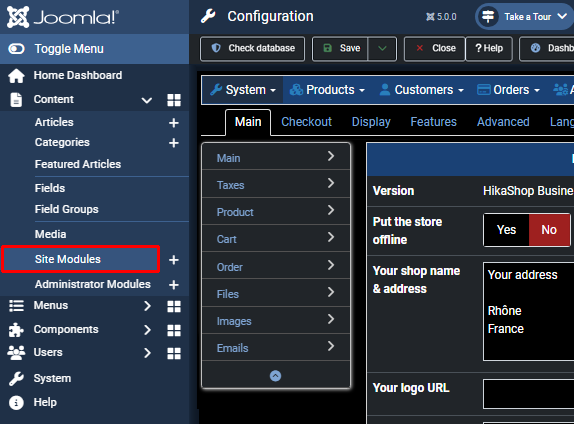Add new article with plus icon
This screenshot has height=424, width=574.
click(x=174, y=123)
